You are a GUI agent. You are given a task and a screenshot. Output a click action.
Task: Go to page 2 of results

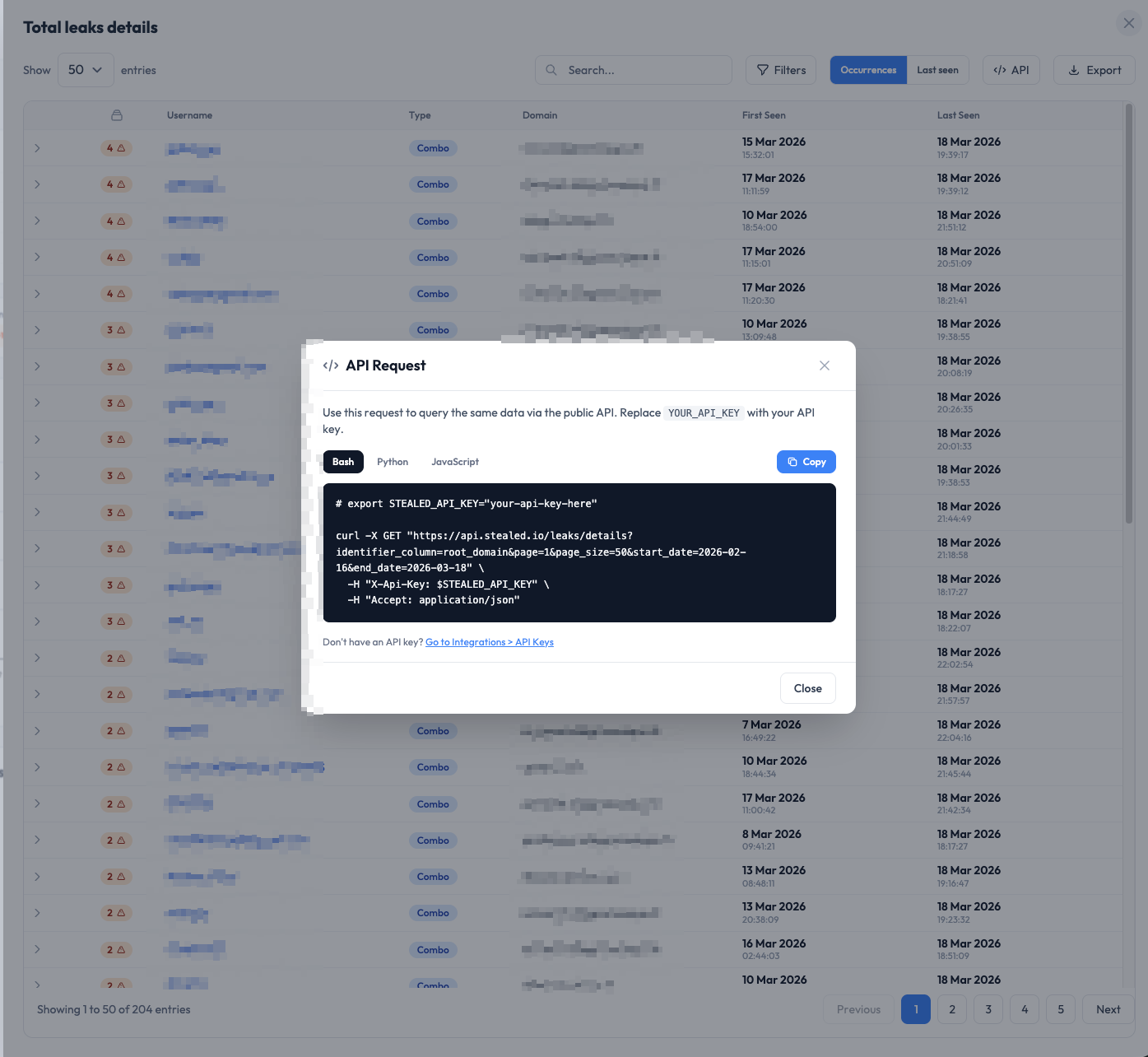(x=952, y=1009)
